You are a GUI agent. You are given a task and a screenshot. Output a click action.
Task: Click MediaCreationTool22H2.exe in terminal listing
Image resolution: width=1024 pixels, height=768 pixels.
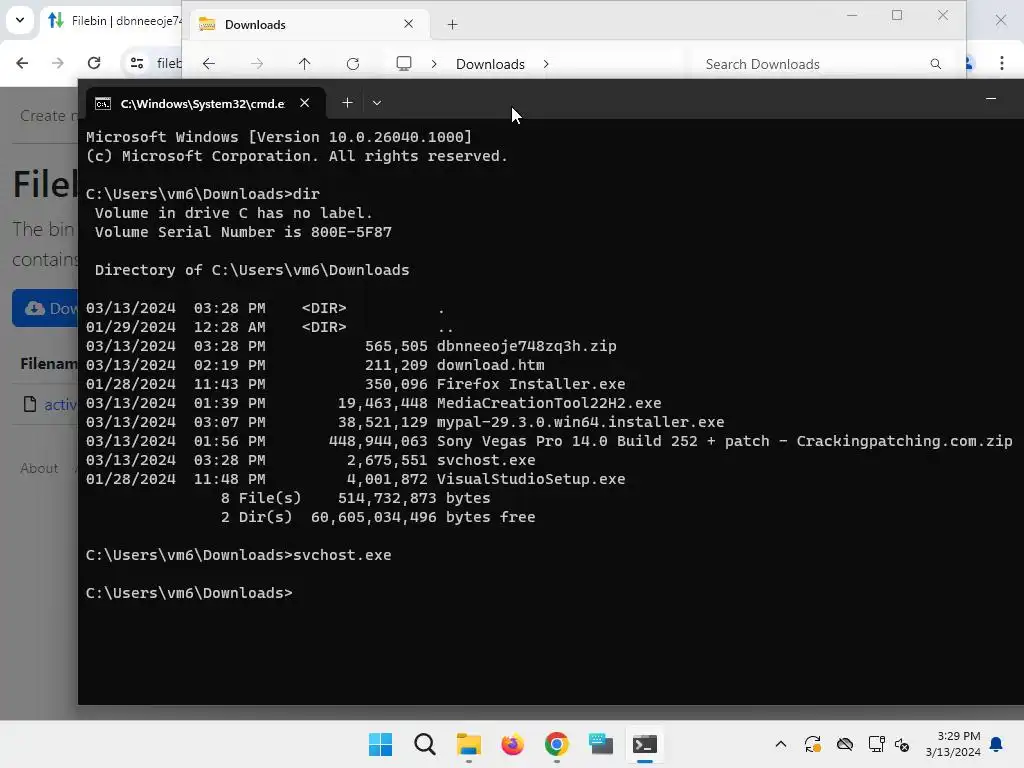coord(549,403)
